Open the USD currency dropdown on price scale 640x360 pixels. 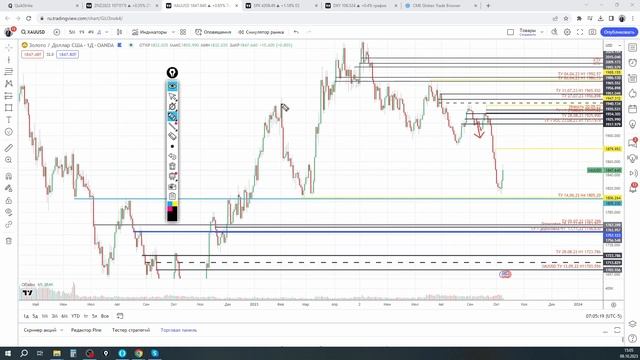[613, 45]
